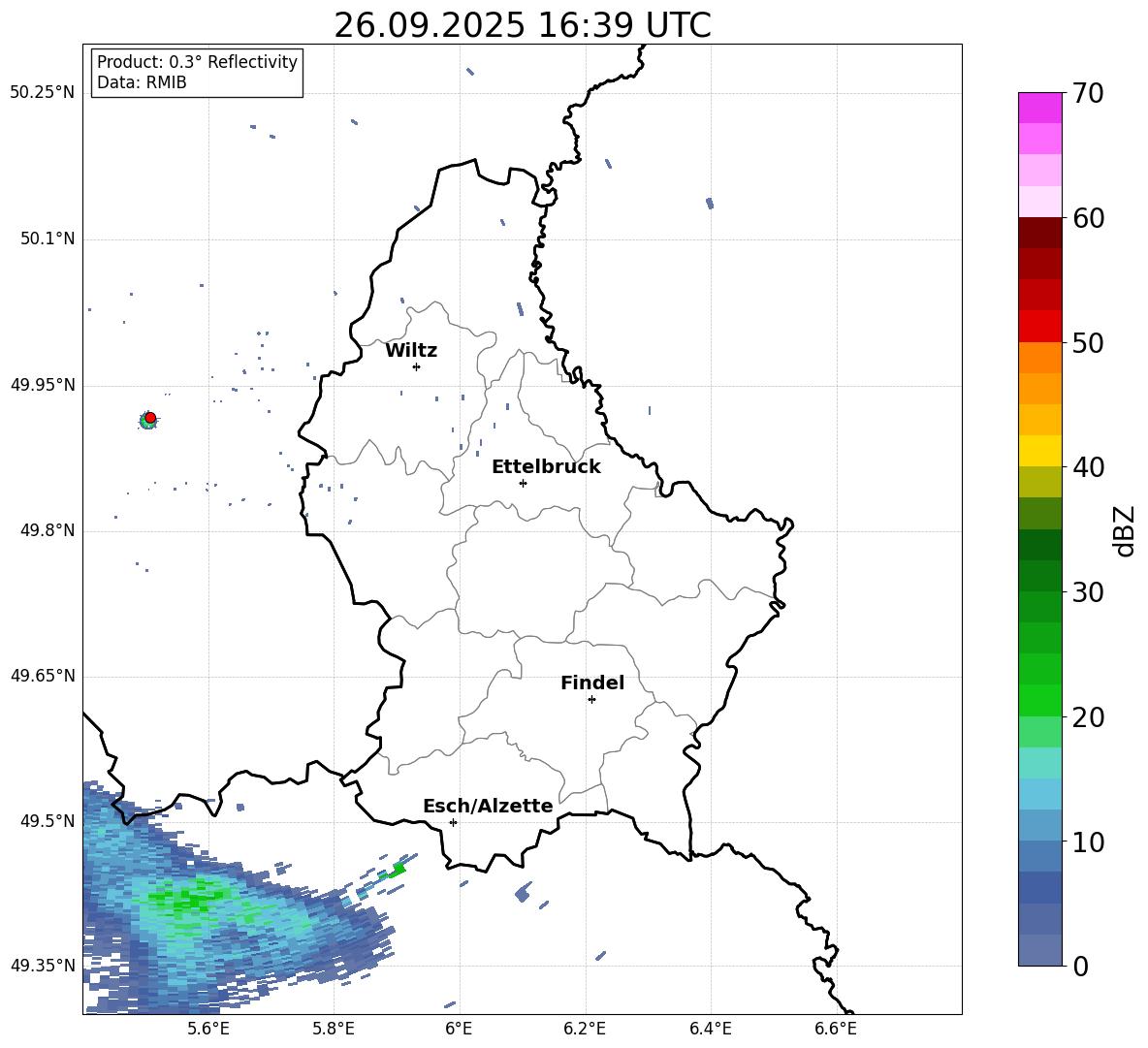1148x1048 pixels.
Task: Click the dBZ colorbar axis label
Action: click(1126, 530)
